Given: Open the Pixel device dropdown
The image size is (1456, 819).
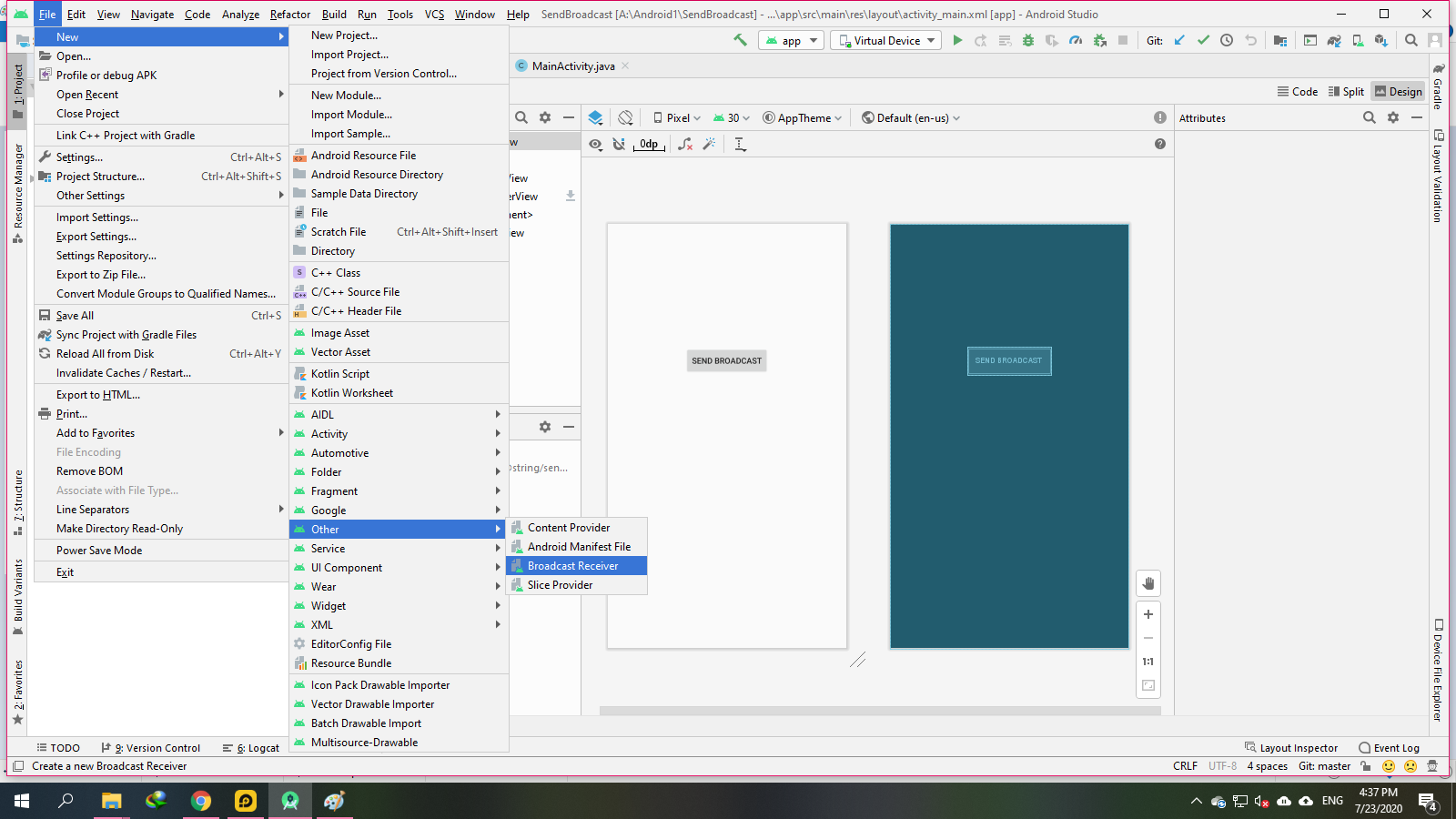Looking at the screenshot, I should click(x=676, y=117).
